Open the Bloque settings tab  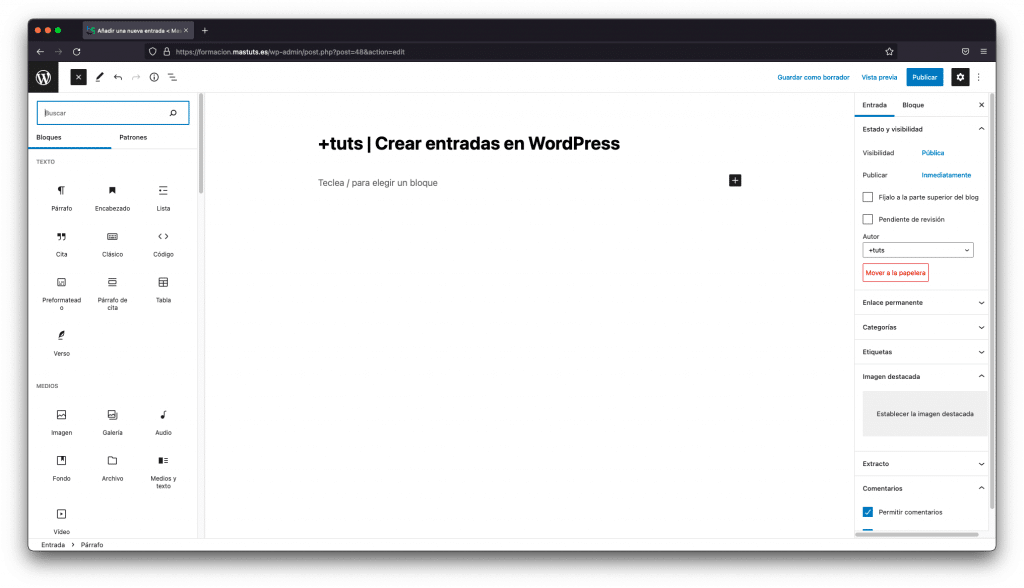tap(913, 105)
